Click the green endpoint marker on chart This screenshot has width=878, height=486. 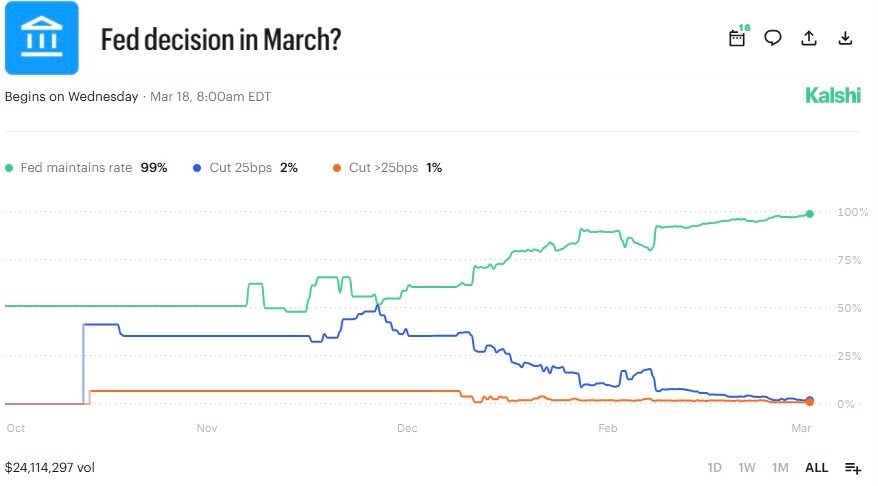pyautogui.click(x=810, y=214)
